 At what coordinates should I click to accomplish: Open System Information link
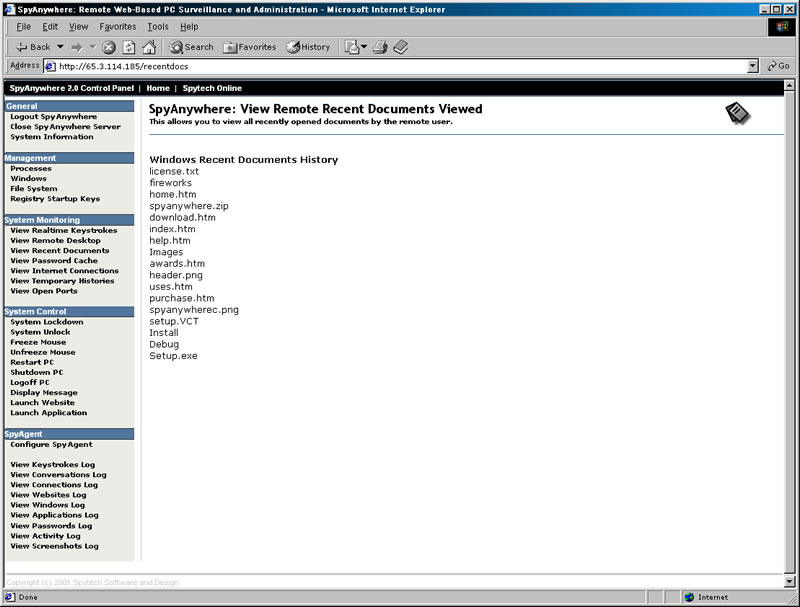[x=52, y=137]
